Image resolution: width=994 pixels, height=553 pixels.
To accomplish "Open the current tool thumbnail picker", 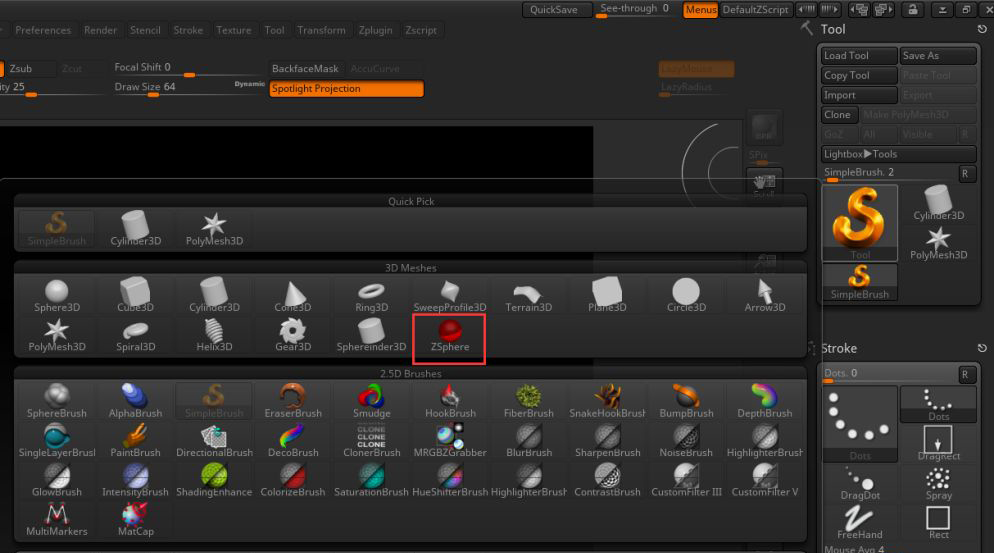I will [x=860, y=223].
